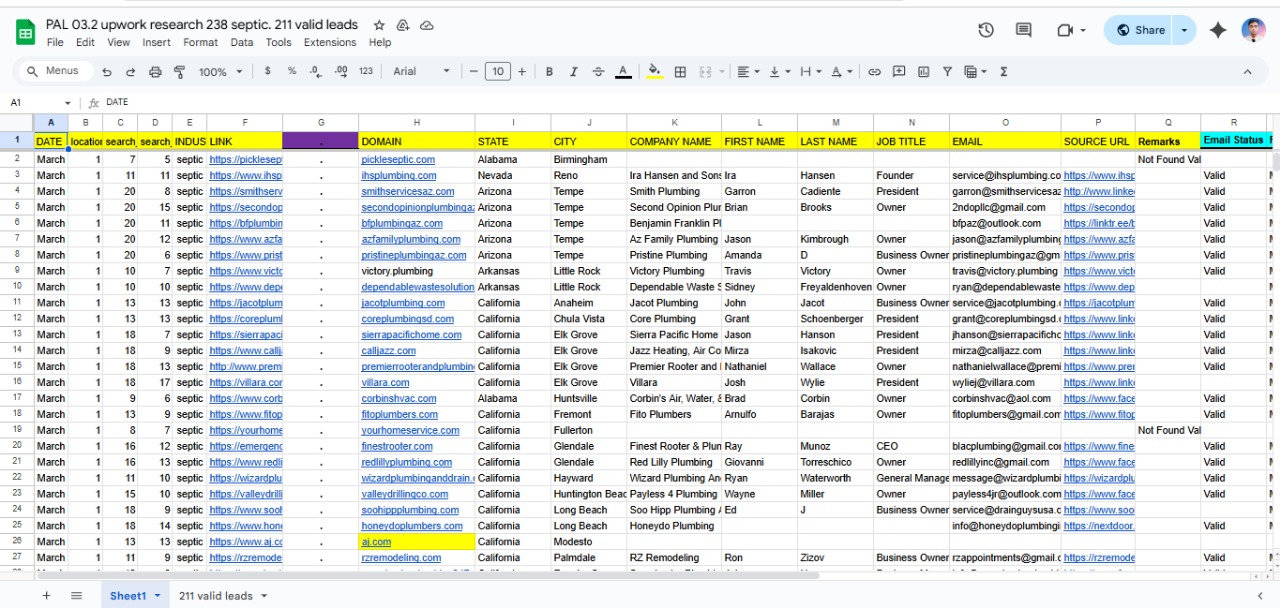Viewport: 1280px width, 608px height.
Task: Increase font size with plus
Action: point(522,71)
